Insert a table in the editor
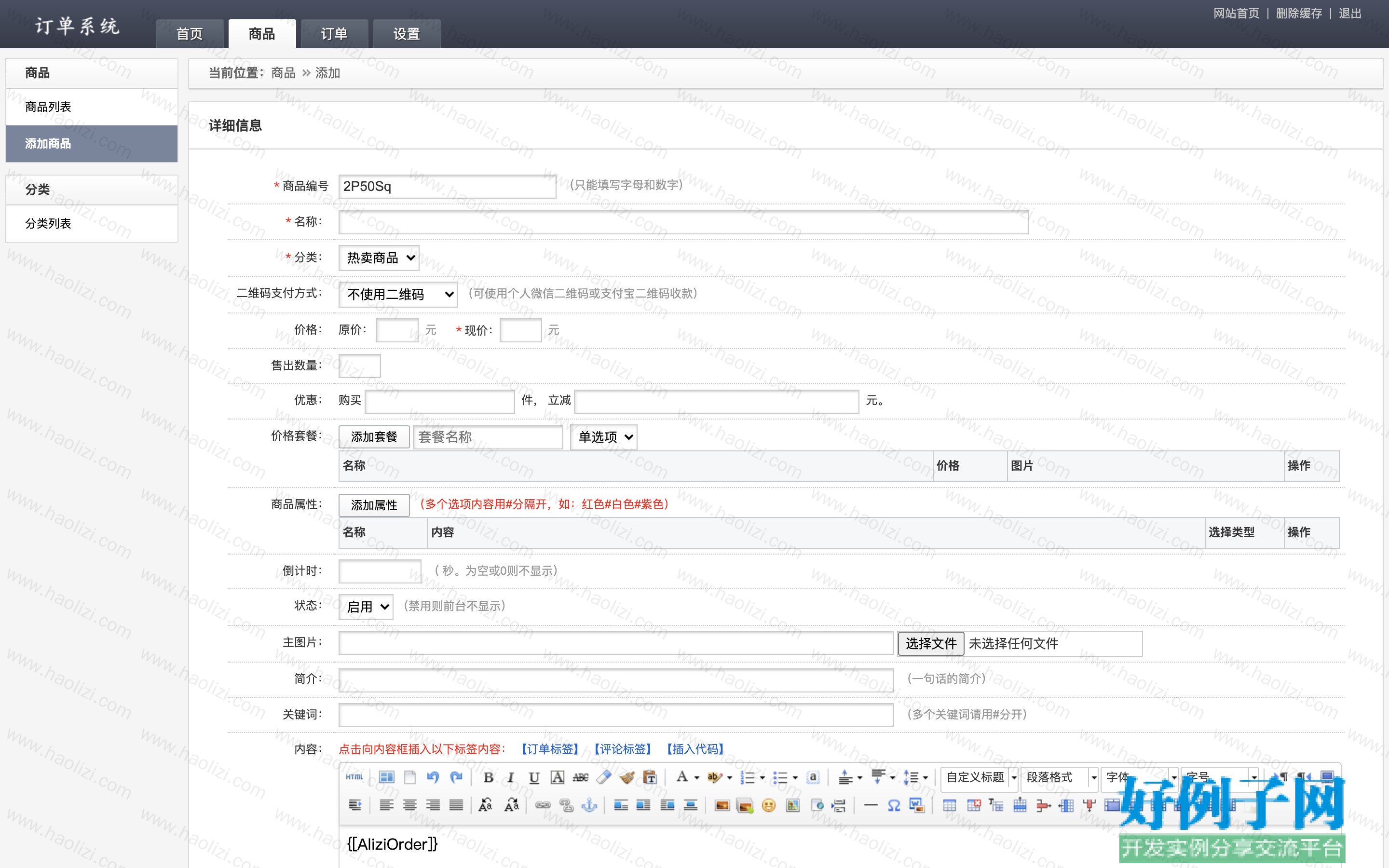The height and width of the screenshot is (868, 1389). 950,805
